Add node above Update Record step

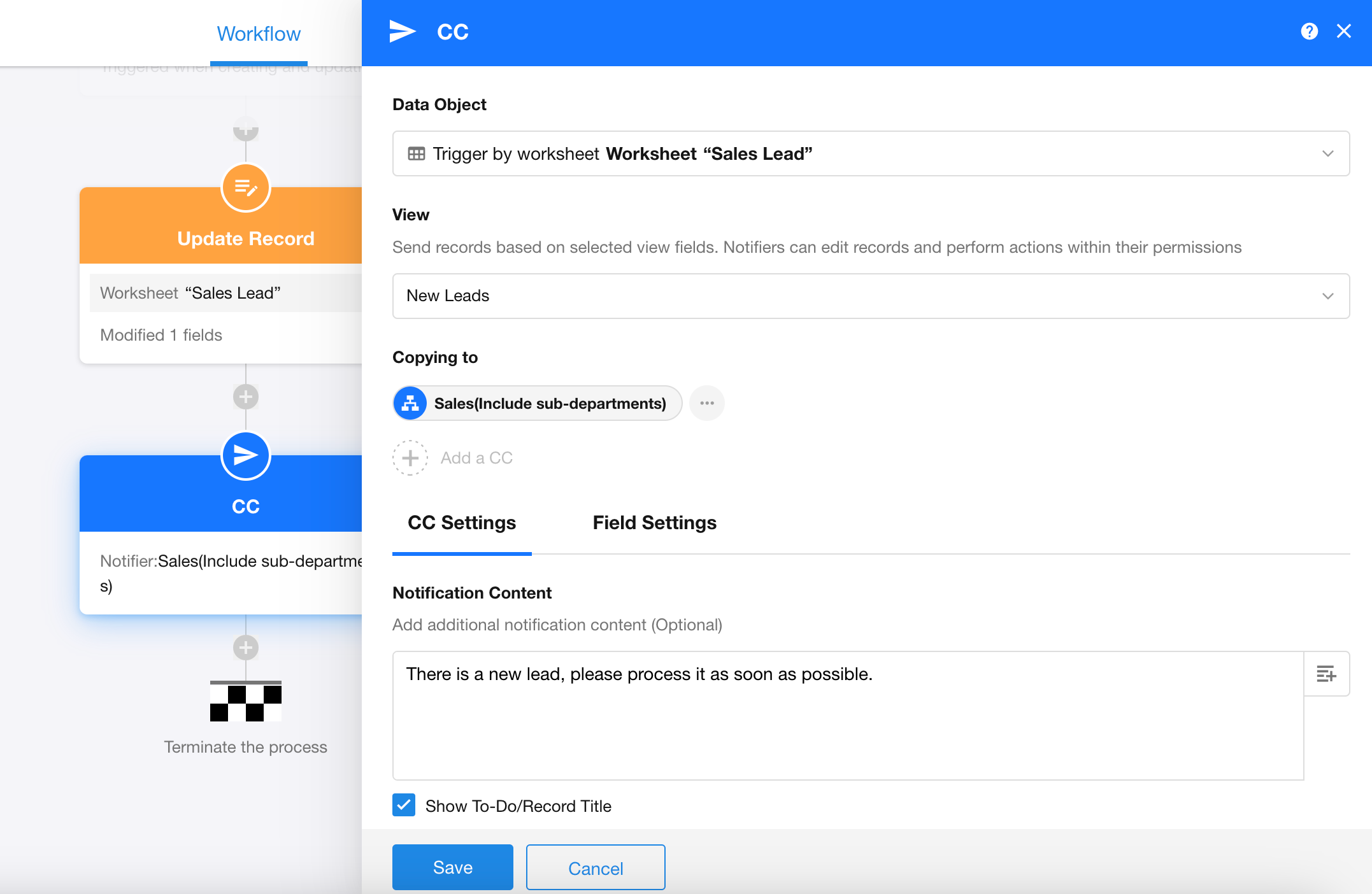(246, 129)
